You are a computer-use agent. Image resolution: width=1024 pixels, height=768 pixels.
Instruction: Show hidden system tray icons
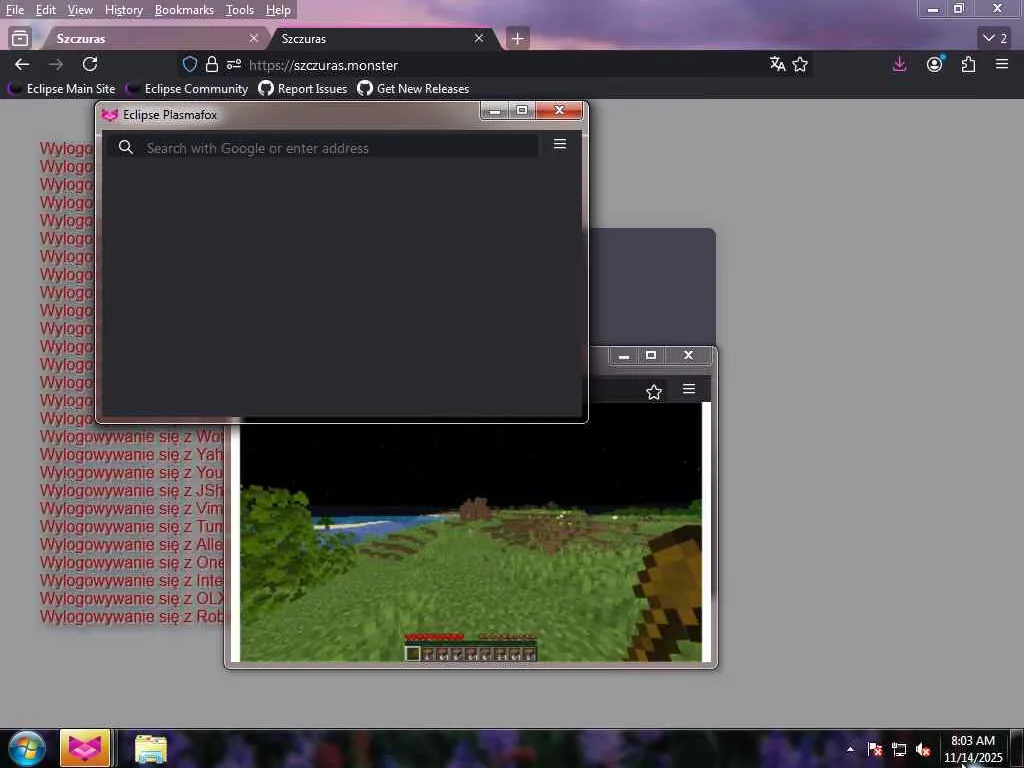(x=850, y=749)
